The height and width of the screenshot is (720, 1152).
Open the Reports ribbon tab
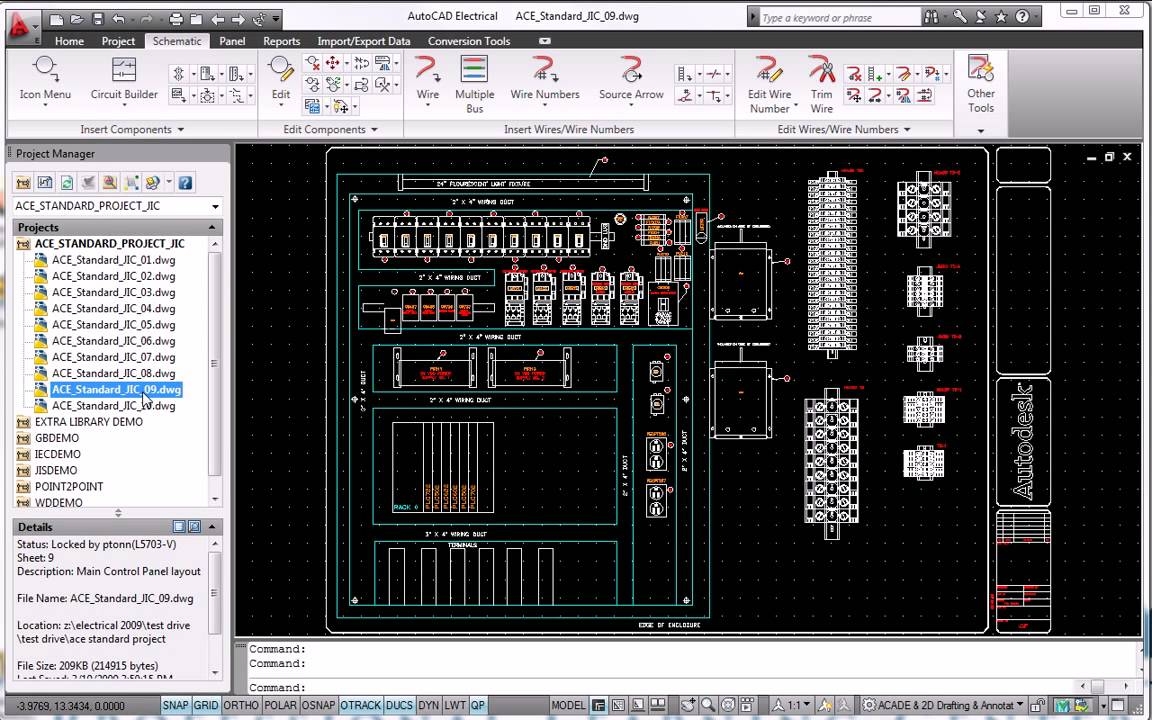[281, 41]
